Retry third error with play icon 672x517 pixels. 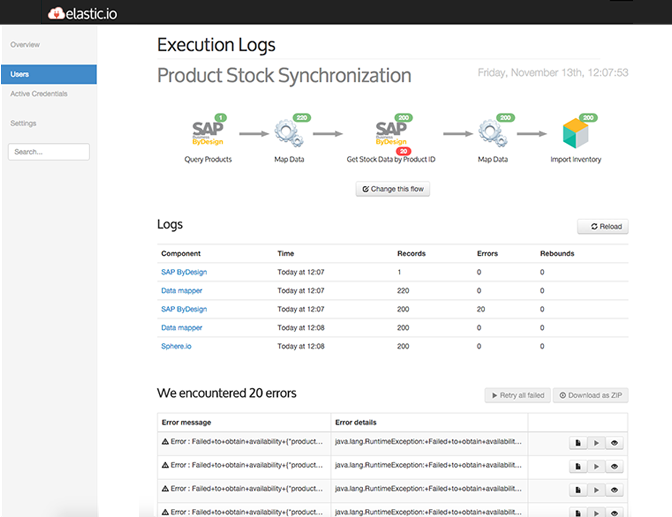coord(596,490)
